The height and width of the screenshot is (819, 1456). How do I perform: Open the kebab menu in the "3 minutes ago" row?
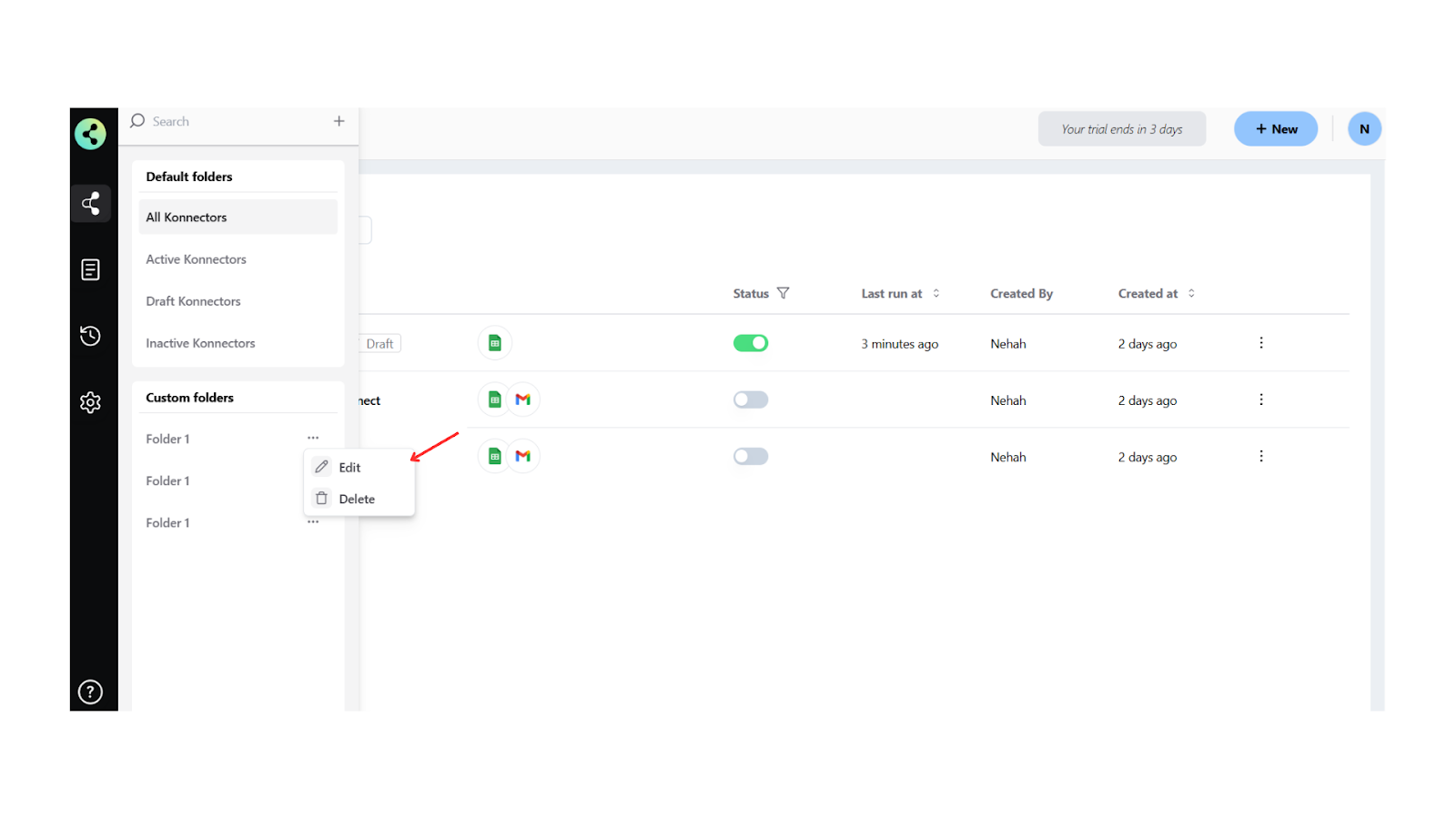click(x=1261, y=343)
